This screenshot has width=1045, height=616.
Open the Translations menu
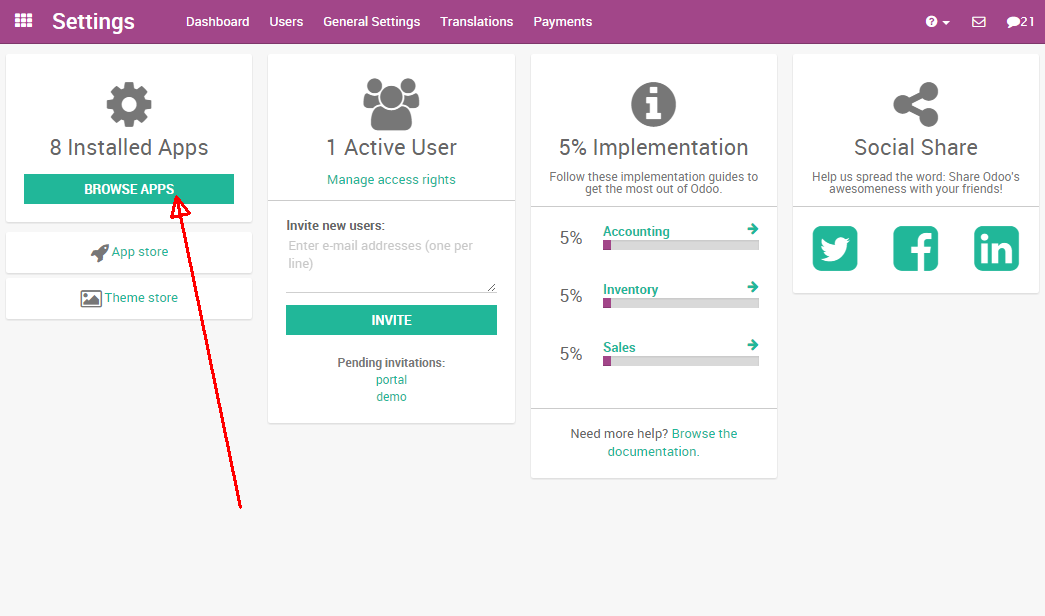click(477, 22)
